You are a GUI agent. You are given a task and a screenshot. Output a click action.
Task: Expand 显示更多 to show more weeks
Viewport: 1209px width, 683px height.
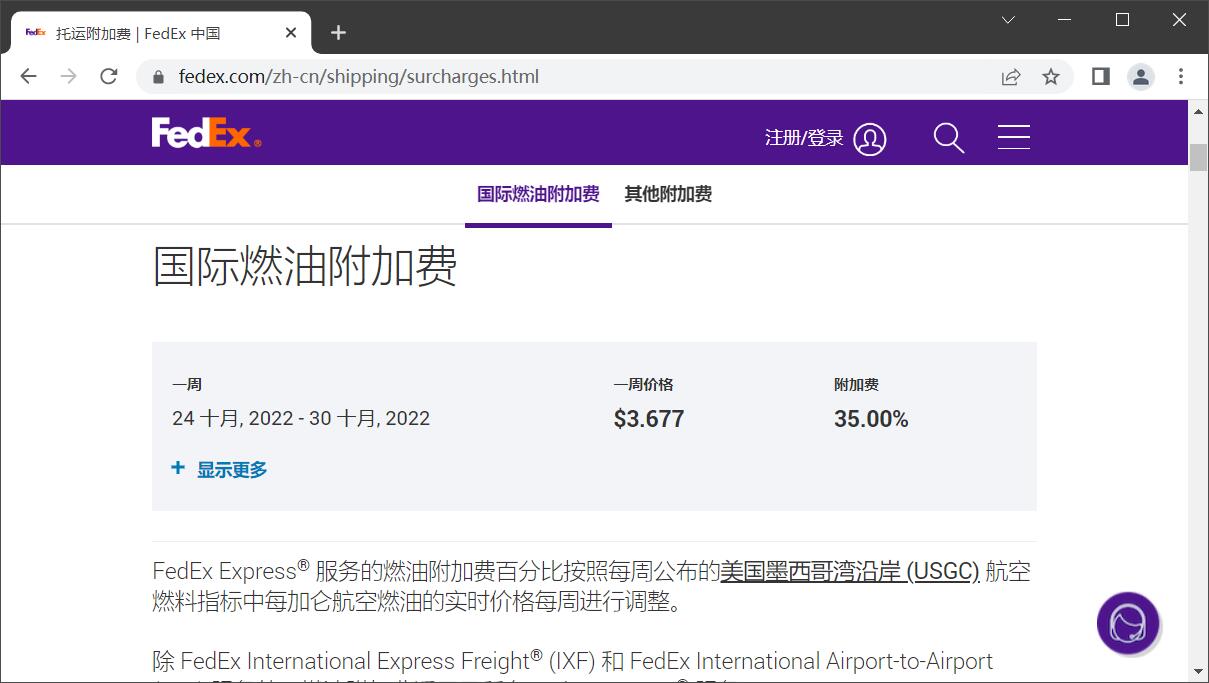(x=220, y=469)
